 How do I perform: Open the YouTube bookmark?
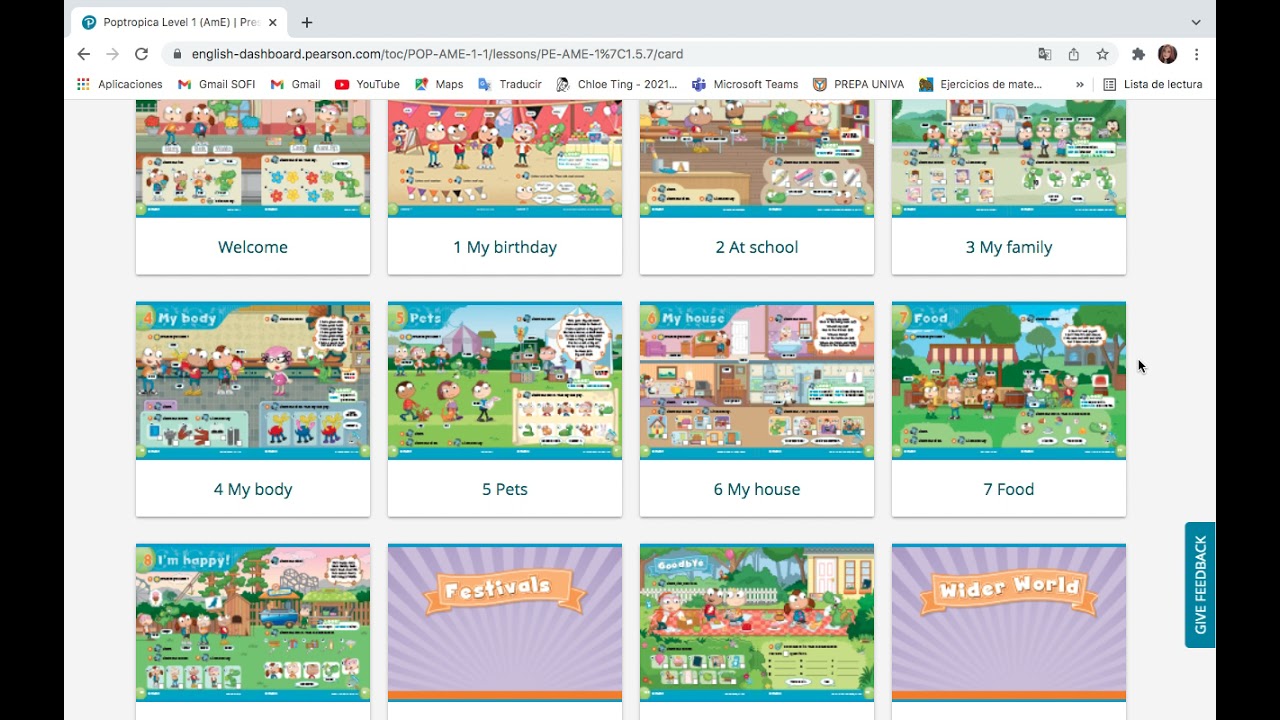click(x=367, y=84)
